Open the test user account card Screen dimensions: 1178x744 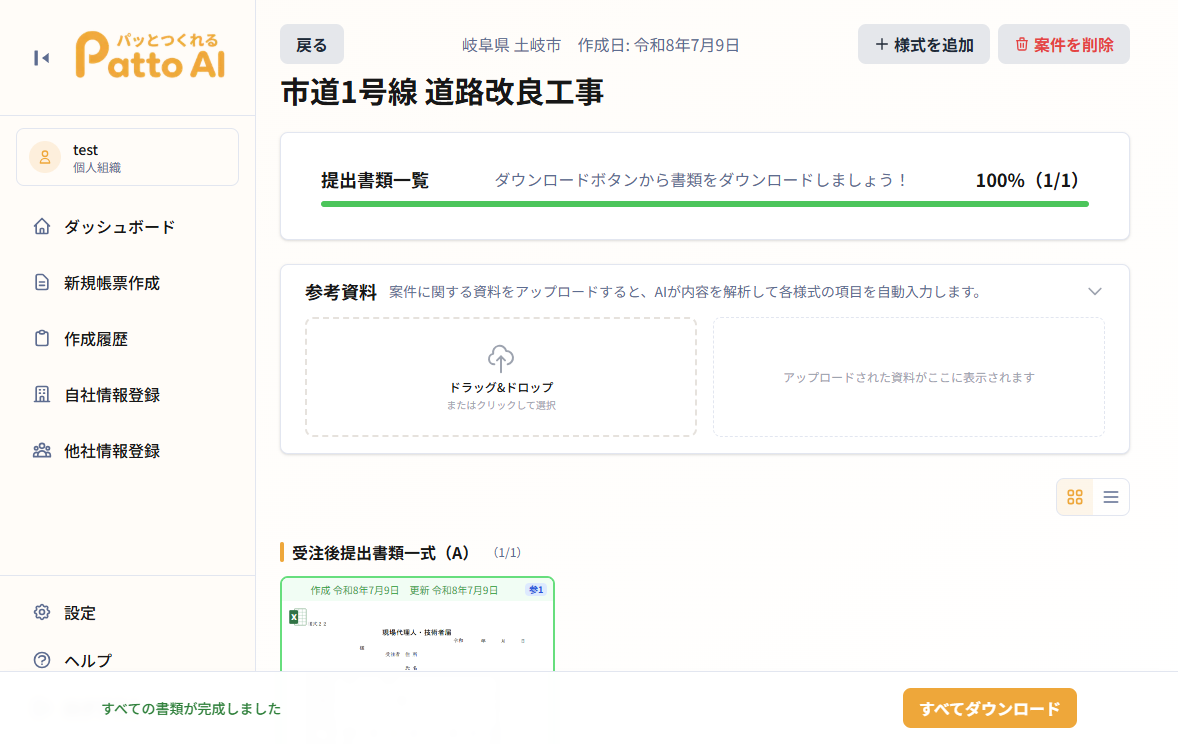pyautogui.click(x=128, y=157)
